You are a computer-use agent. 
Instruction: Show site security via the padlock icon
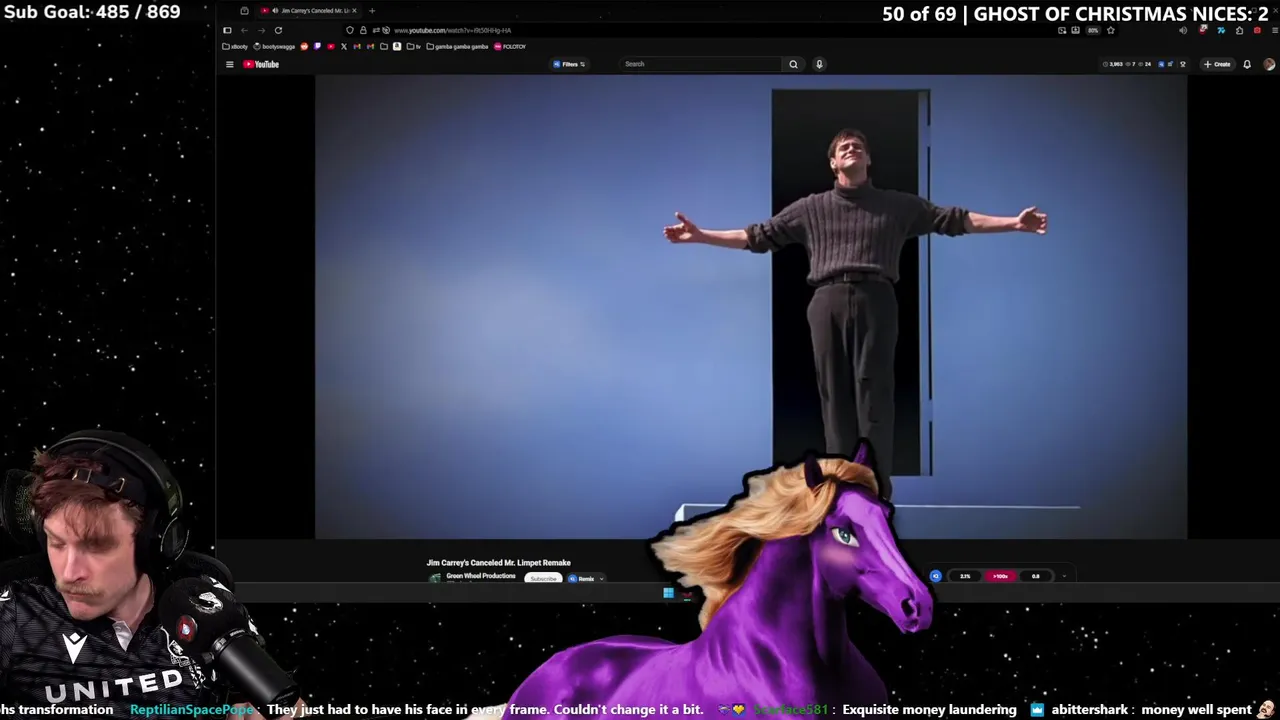363,30
